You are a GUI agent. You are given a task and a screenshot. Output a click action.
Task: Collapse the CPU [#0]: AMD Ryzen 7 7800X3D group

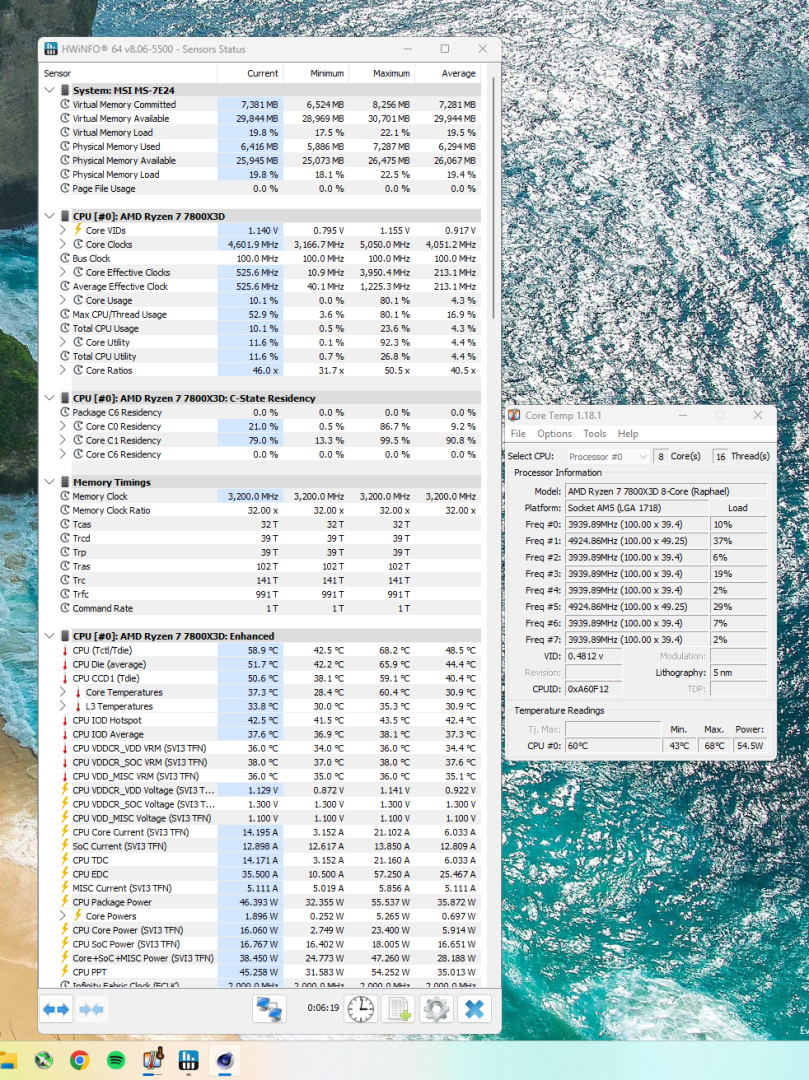50,216
